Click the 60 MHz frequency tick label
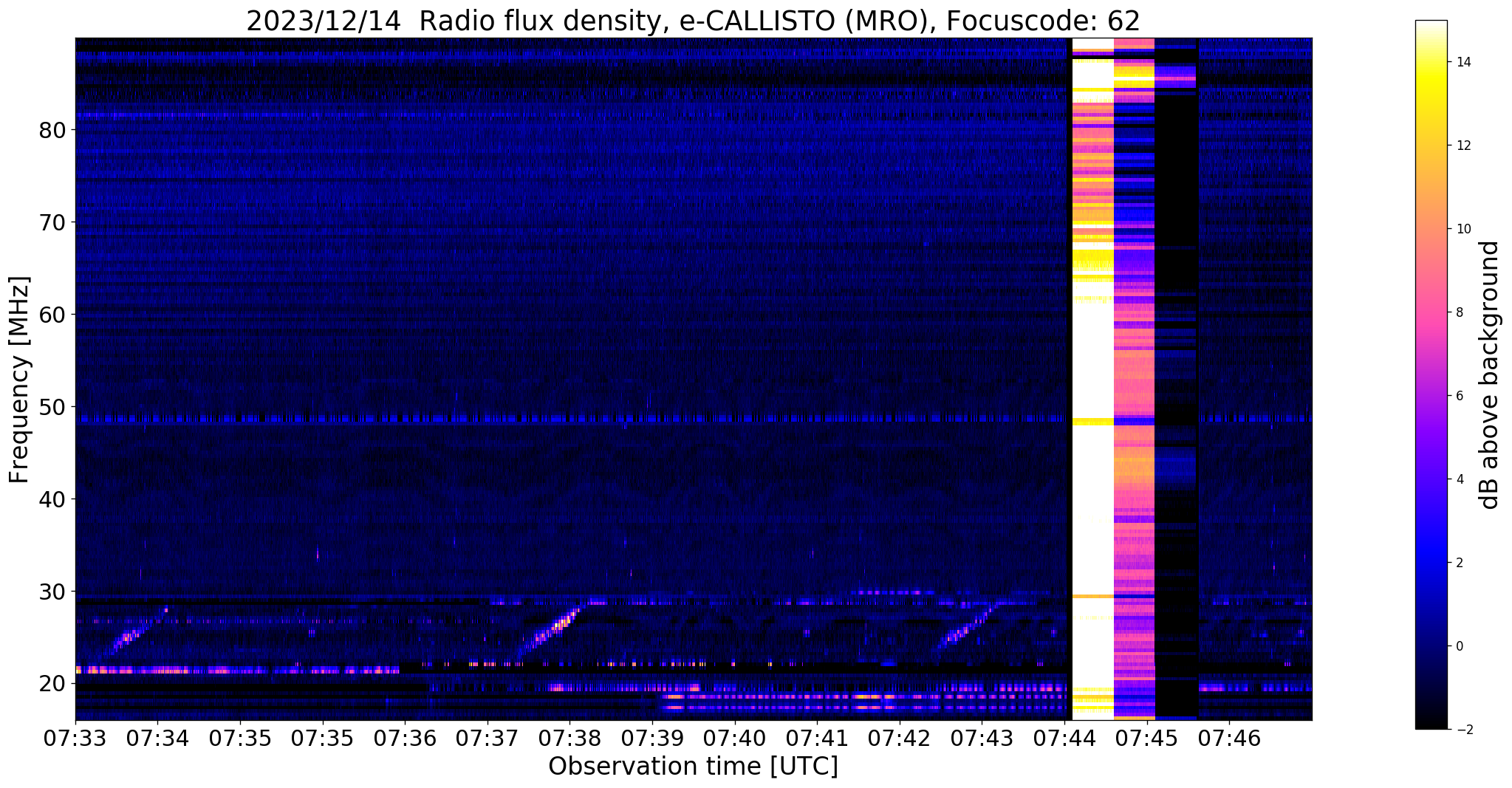This screenshot has width=1512, height=788. tap(52, 315)
